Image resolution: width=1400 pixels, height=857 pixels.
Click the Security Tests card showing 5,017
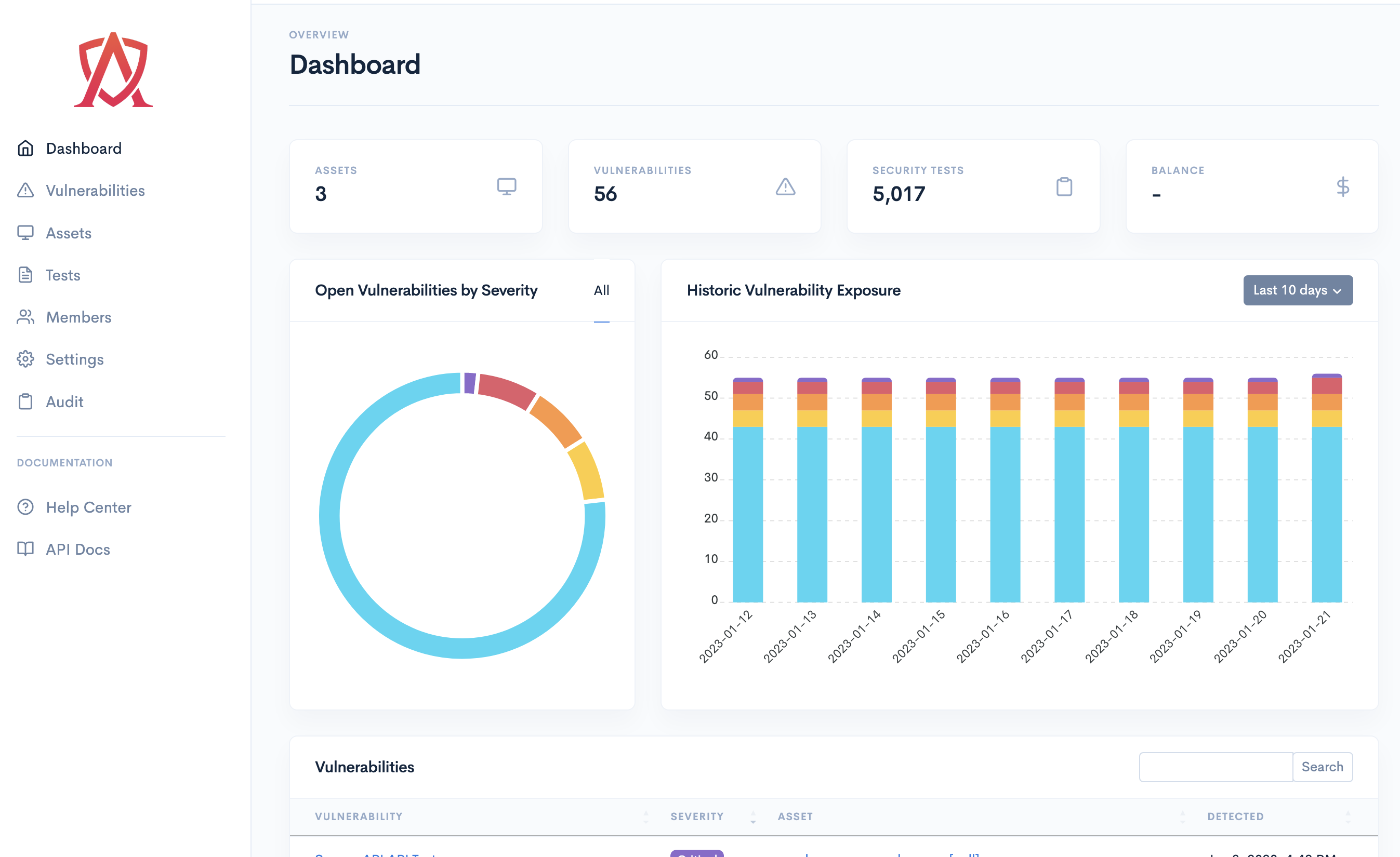point(973,186)
